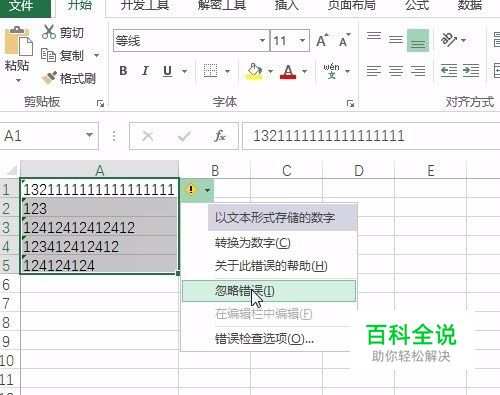Click the Copy icon

(48, 55)
